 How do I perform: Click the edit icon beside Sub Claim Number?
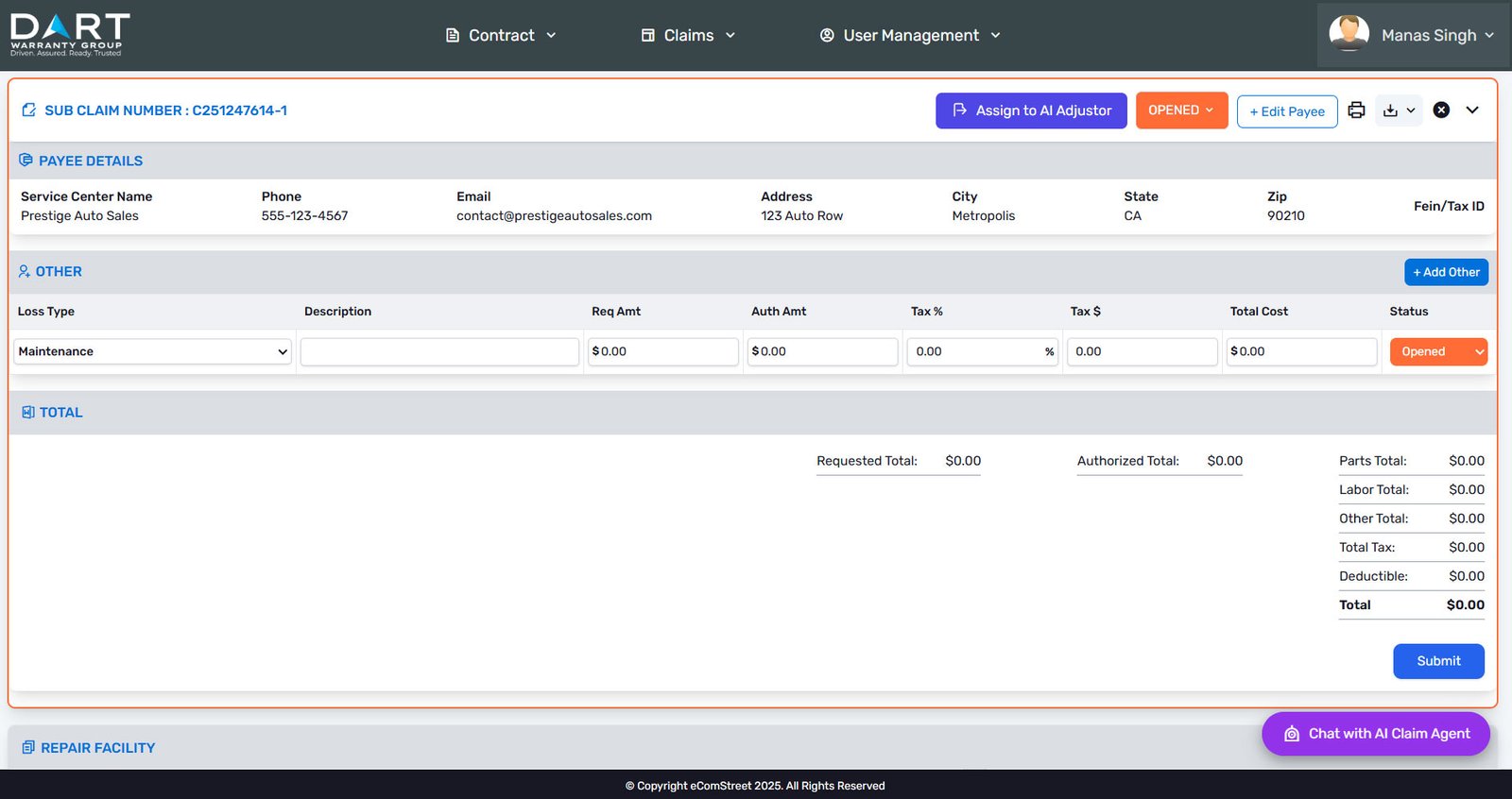point(28,110)
